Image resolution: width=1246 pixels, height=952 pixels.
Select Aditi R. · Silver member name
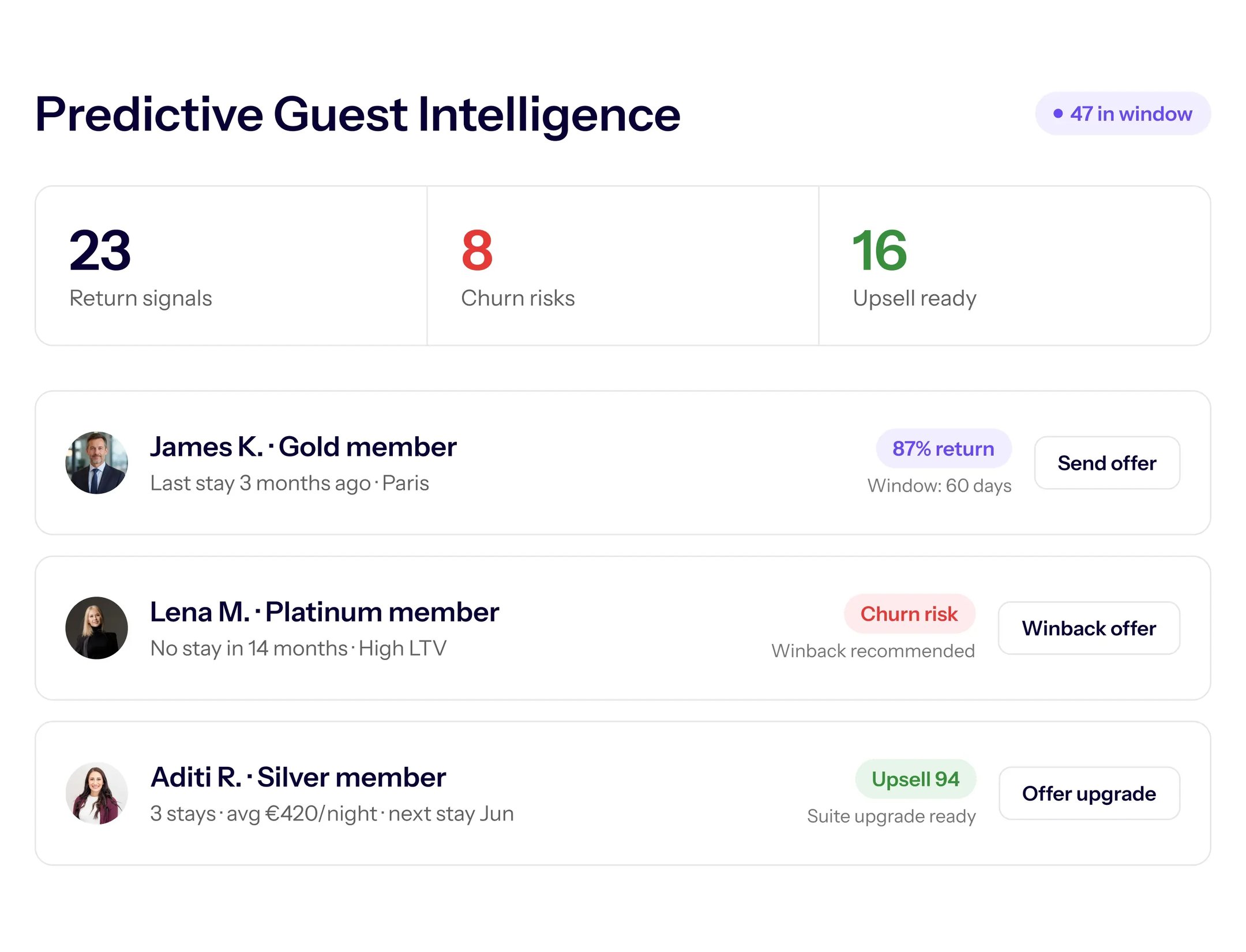[298, 777]
